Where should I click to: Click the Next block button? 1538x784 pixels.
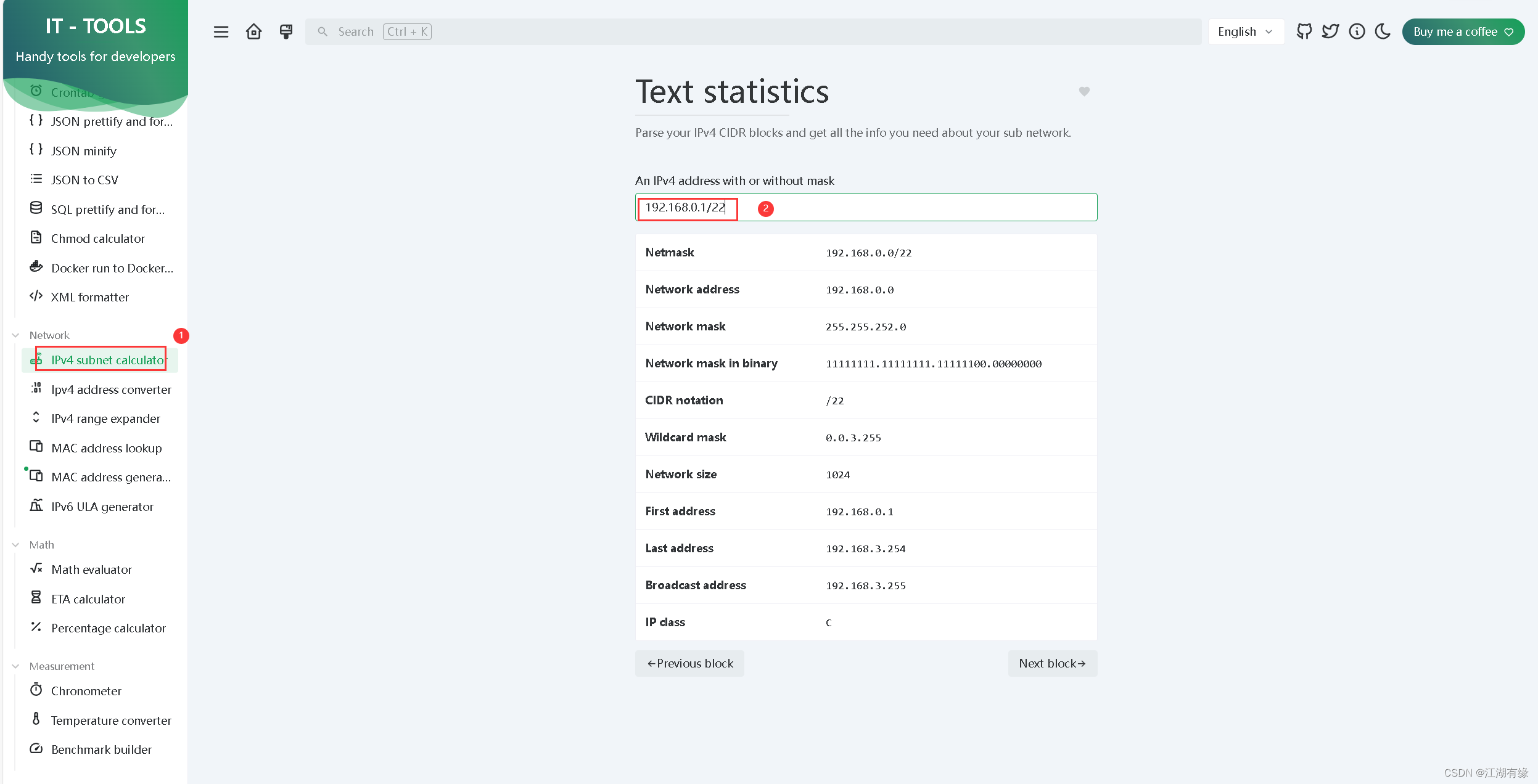1052,663
